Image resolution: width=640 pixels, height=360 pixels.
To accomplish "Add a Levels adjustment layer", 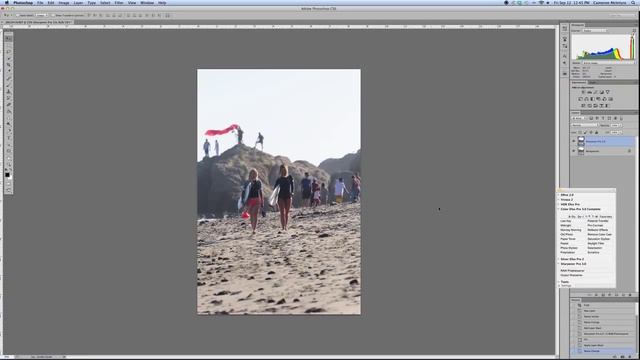I will point(589,92).
